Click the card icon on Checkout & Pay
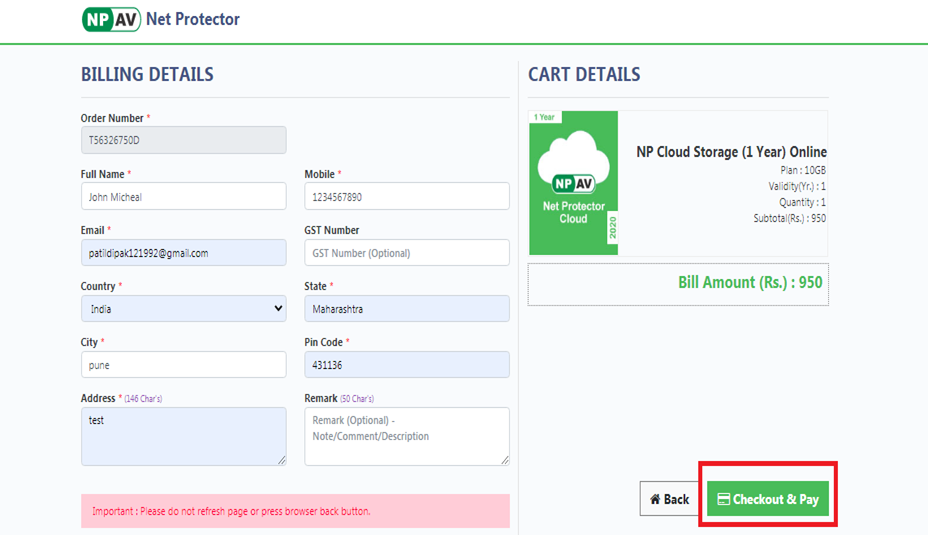Image resolution: width=928 pixels, height=535 pixels. [723, 499]
